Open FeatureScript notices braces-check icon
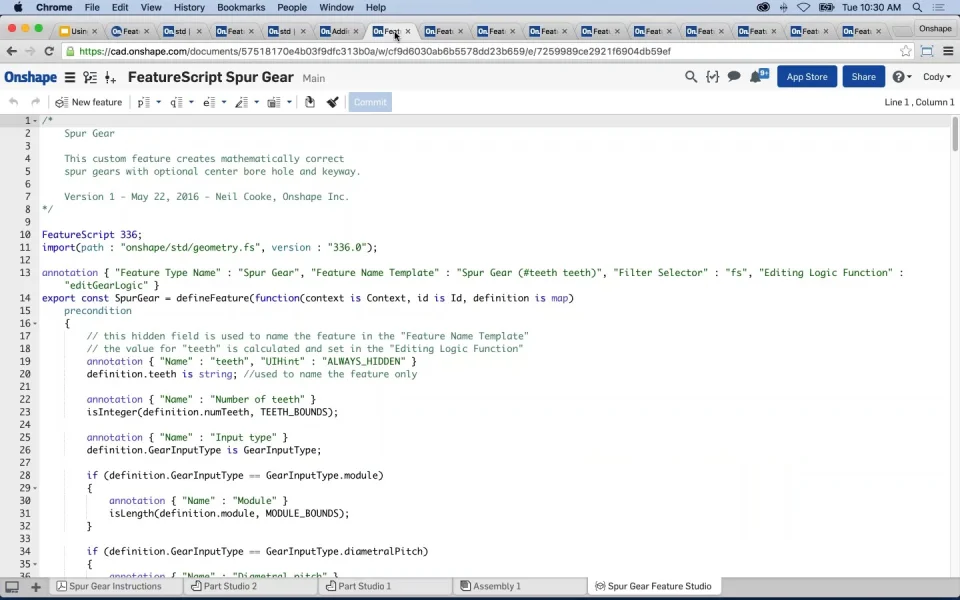 tap(712, 77)
